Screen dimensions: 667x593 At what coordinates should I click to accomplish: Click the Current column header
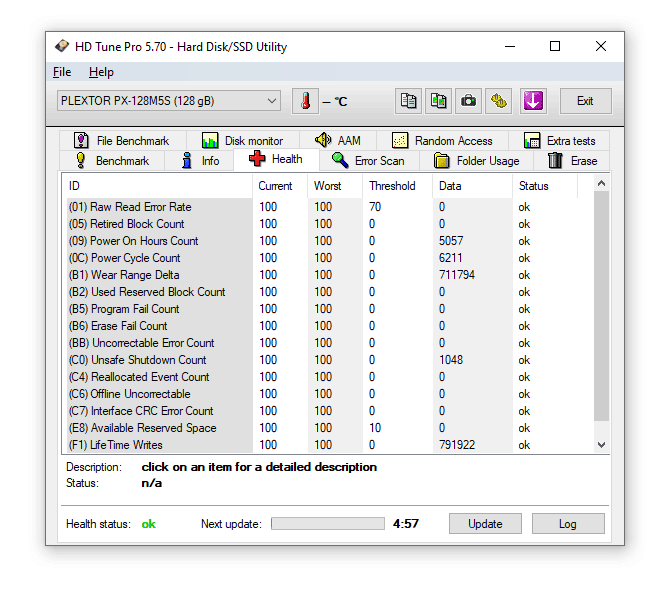coord(280,186)
